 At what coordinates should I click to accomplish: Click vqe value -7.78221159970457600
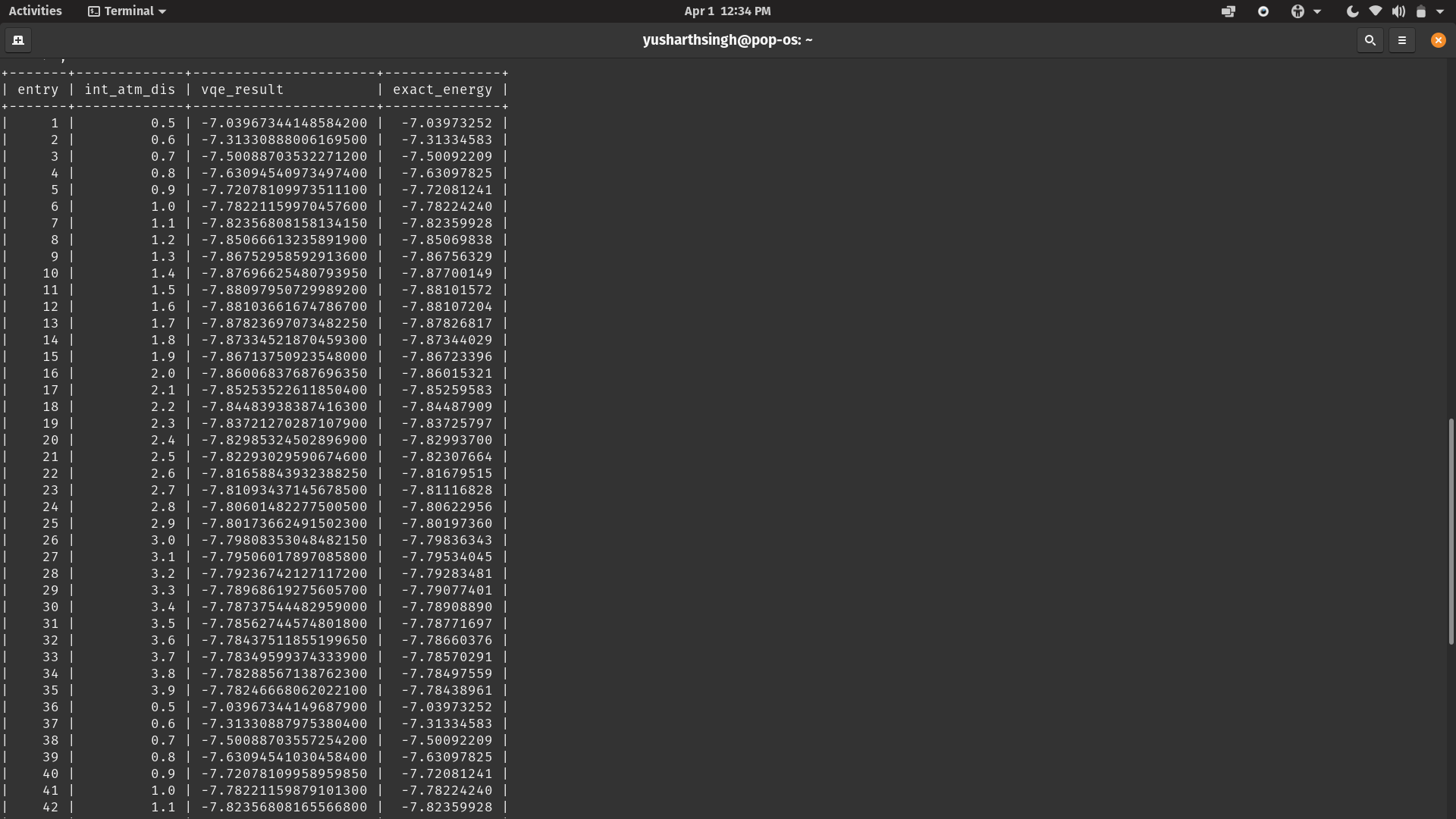[x=284, y=206]
